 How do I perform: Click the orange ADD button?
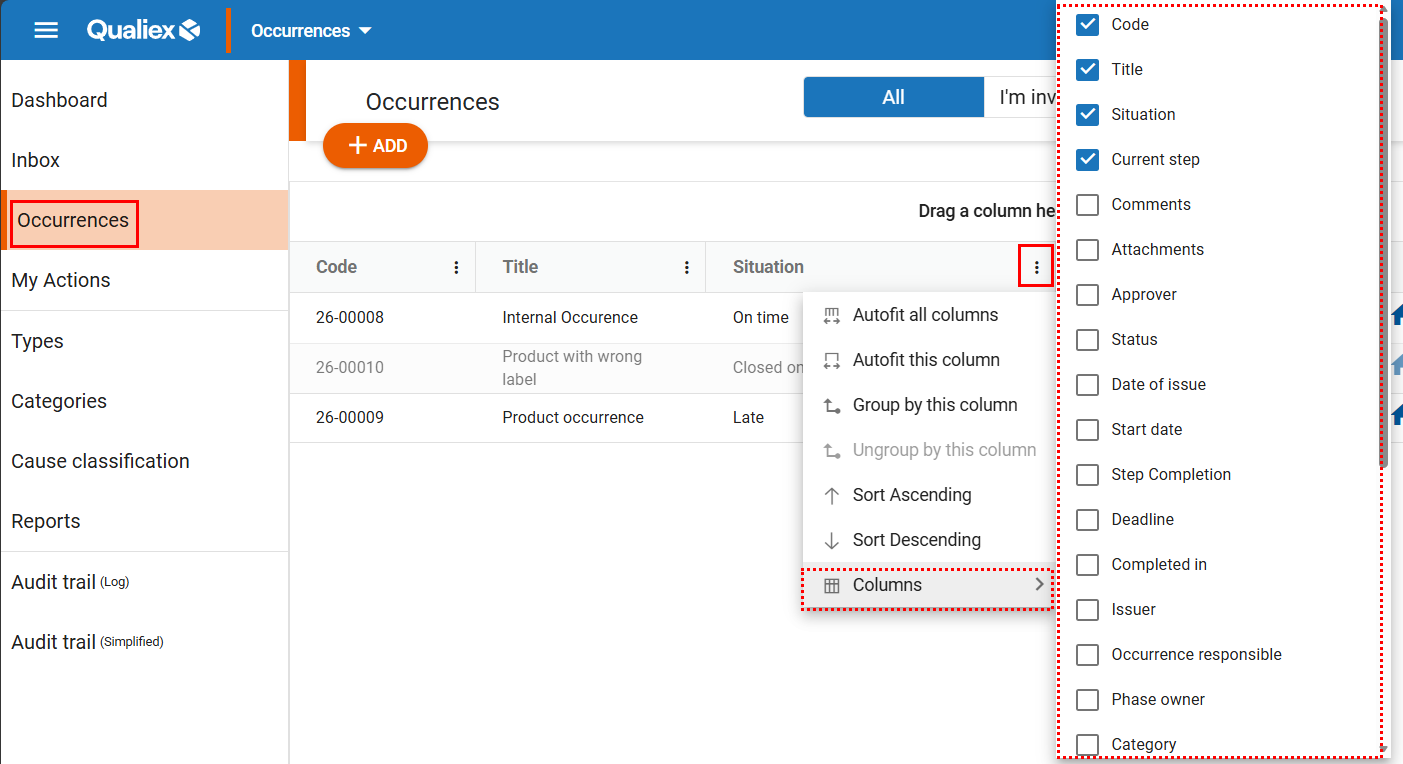375,146
